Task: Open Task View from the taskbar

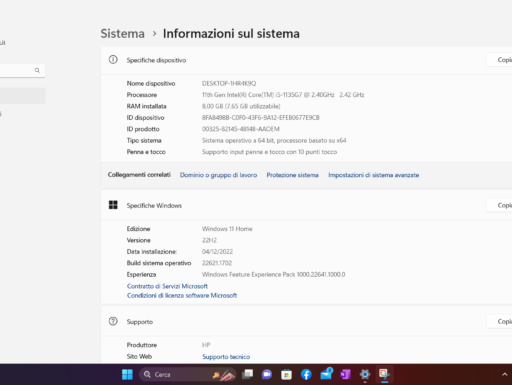Action: pos(247,374)
